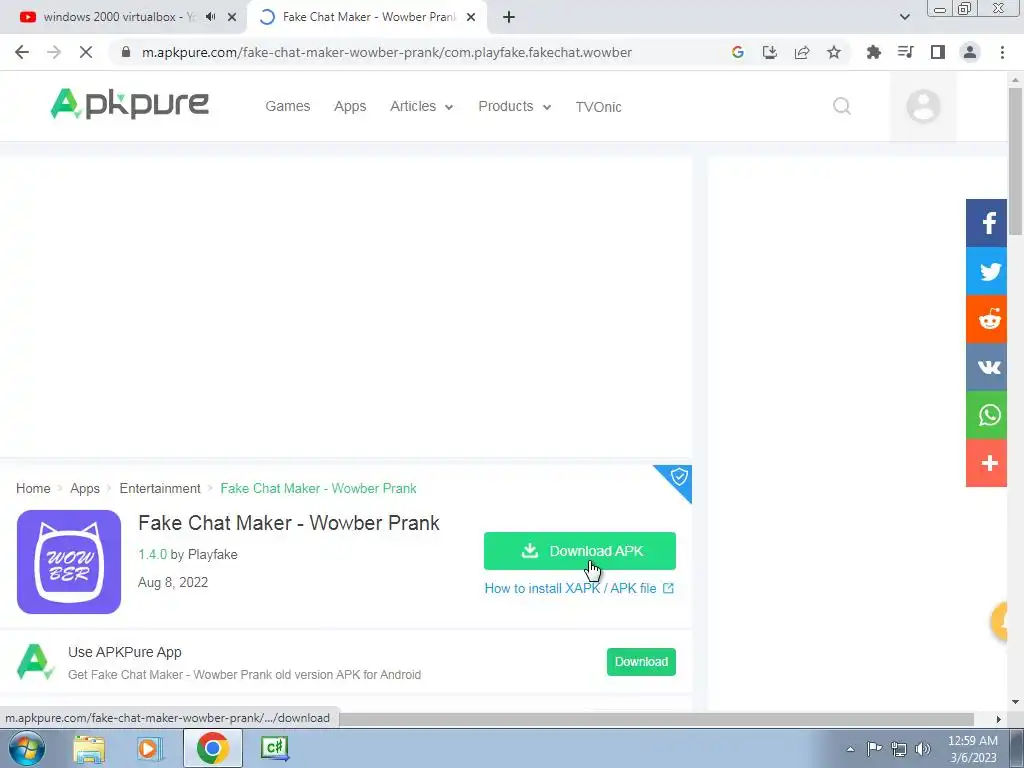Click Chrome icon in taskbar
Image resolution: width=1024 pixels, height=768 pixels.
(x=212, y=748)
